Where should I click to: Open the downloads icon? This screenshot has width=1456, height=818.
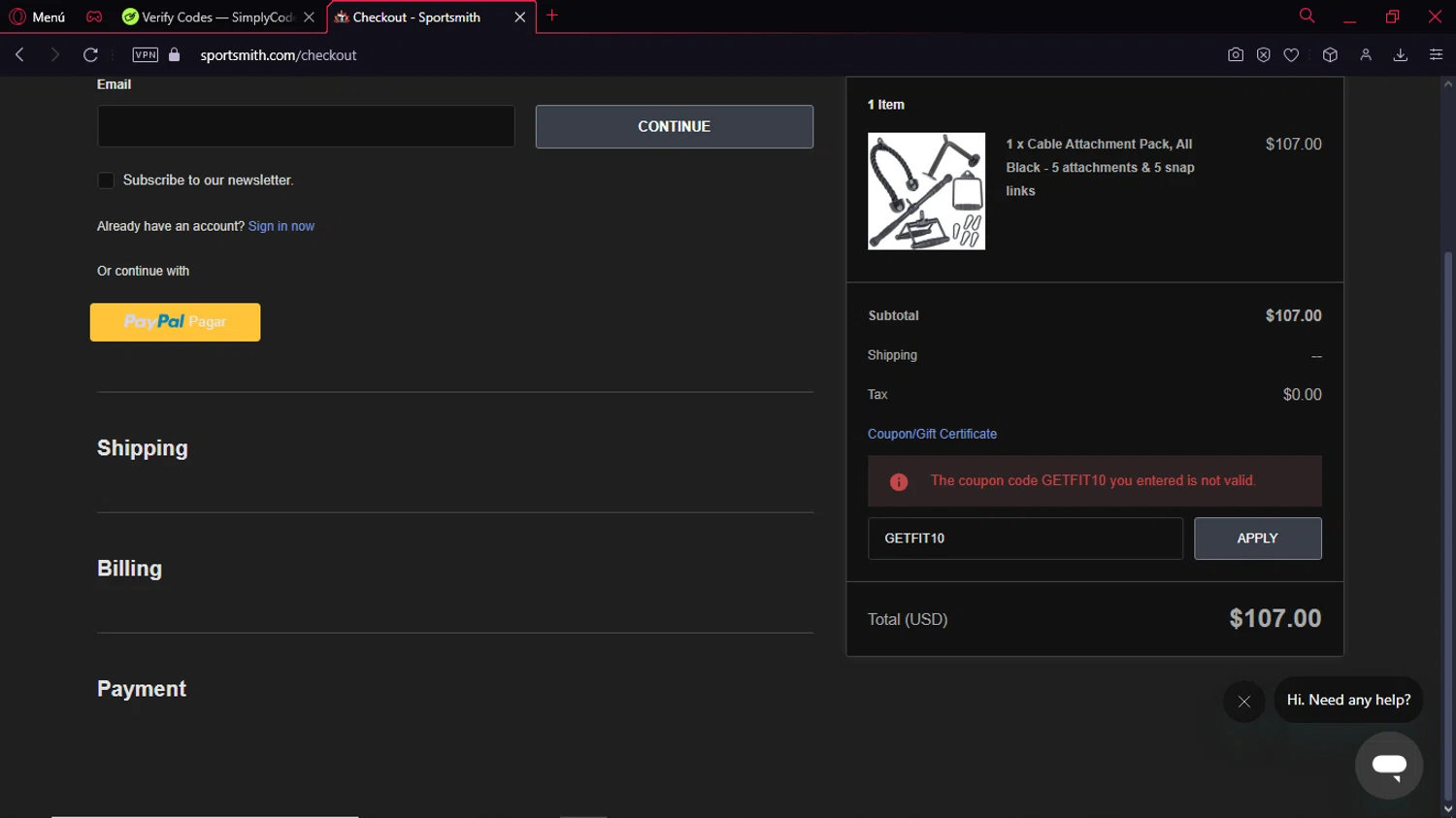click(1400, 54)
